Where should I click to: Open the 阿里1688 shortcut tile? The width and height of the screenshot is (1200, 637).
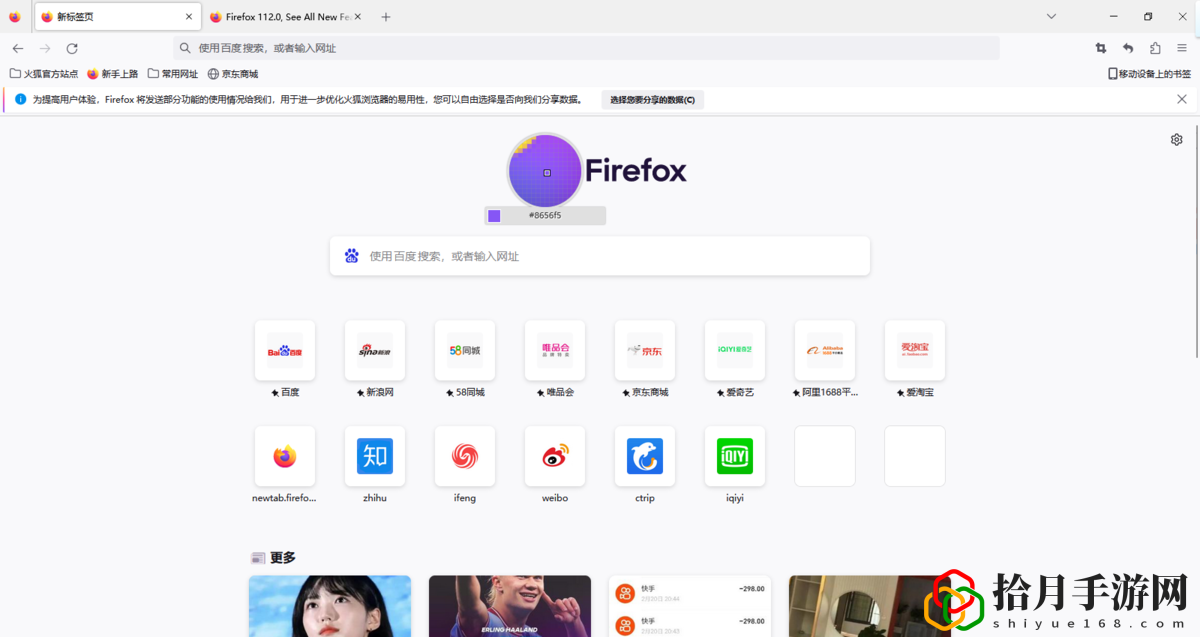(x=825, y=351)
